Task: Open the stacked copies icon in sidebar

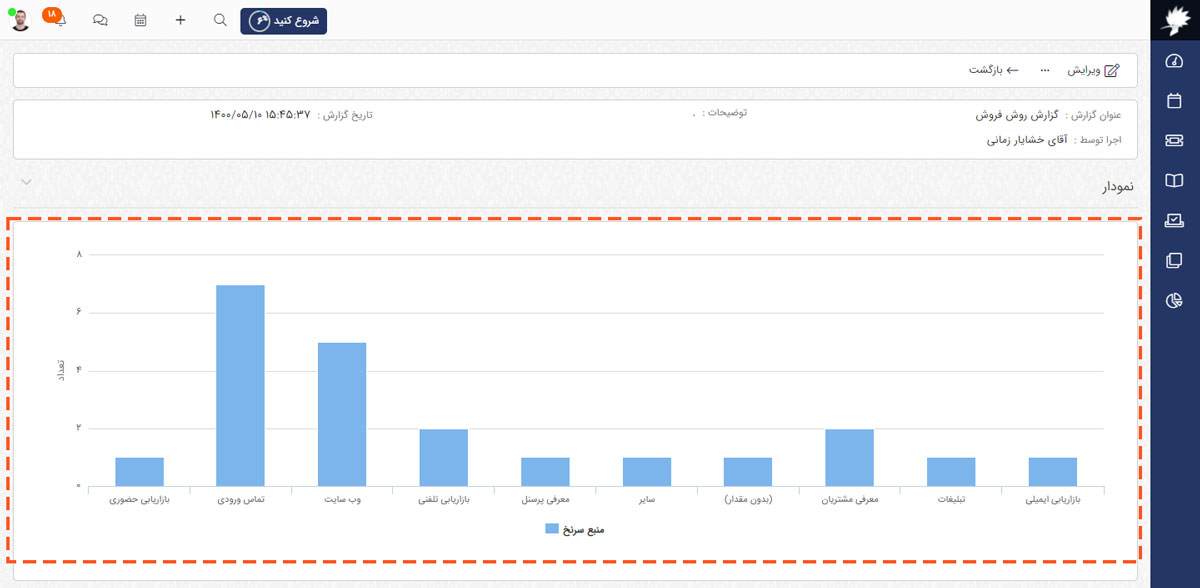Action: click(1175, 261)
